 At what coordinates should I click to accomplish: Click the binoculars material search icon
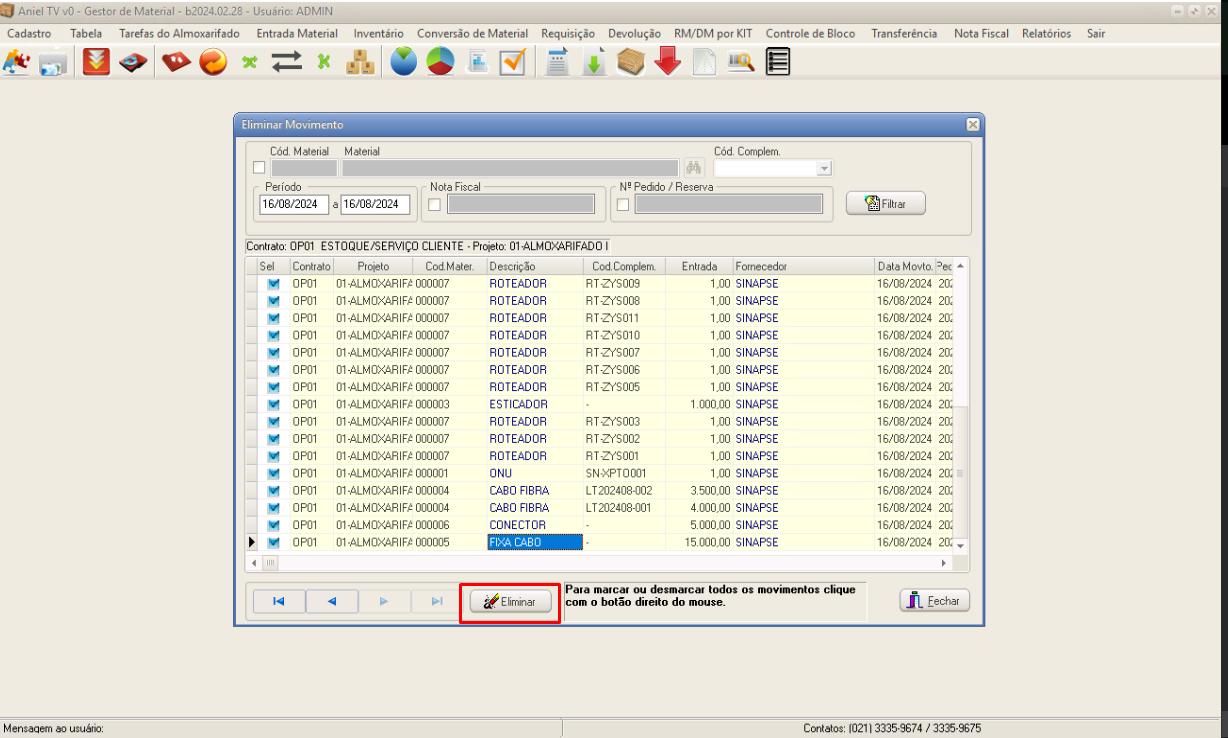(693, 168)
